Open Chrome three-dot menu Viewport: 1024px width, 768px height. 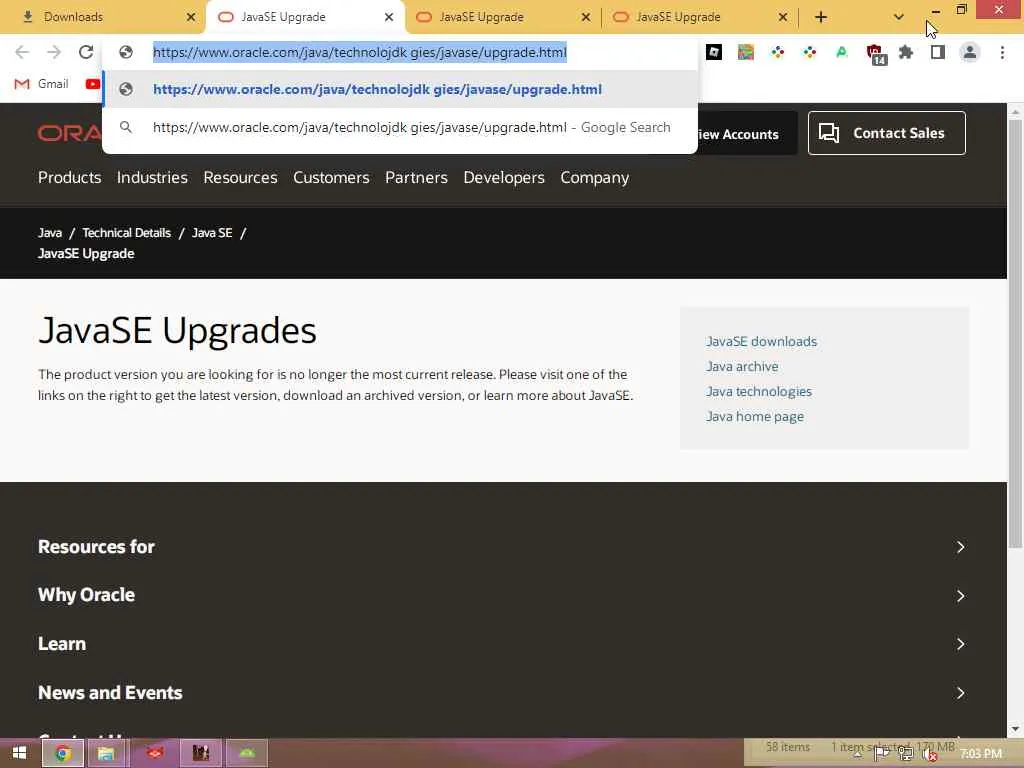[x=1002, y=52]
